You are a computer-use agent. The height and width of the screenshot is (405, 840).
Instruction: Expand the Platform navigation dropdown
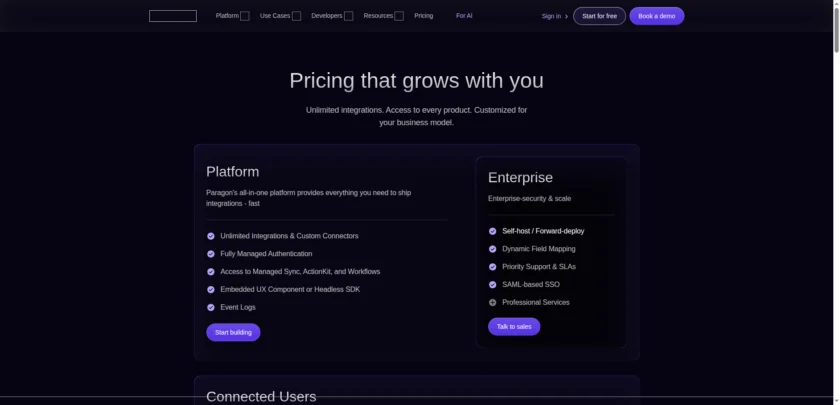coord(232,16)
